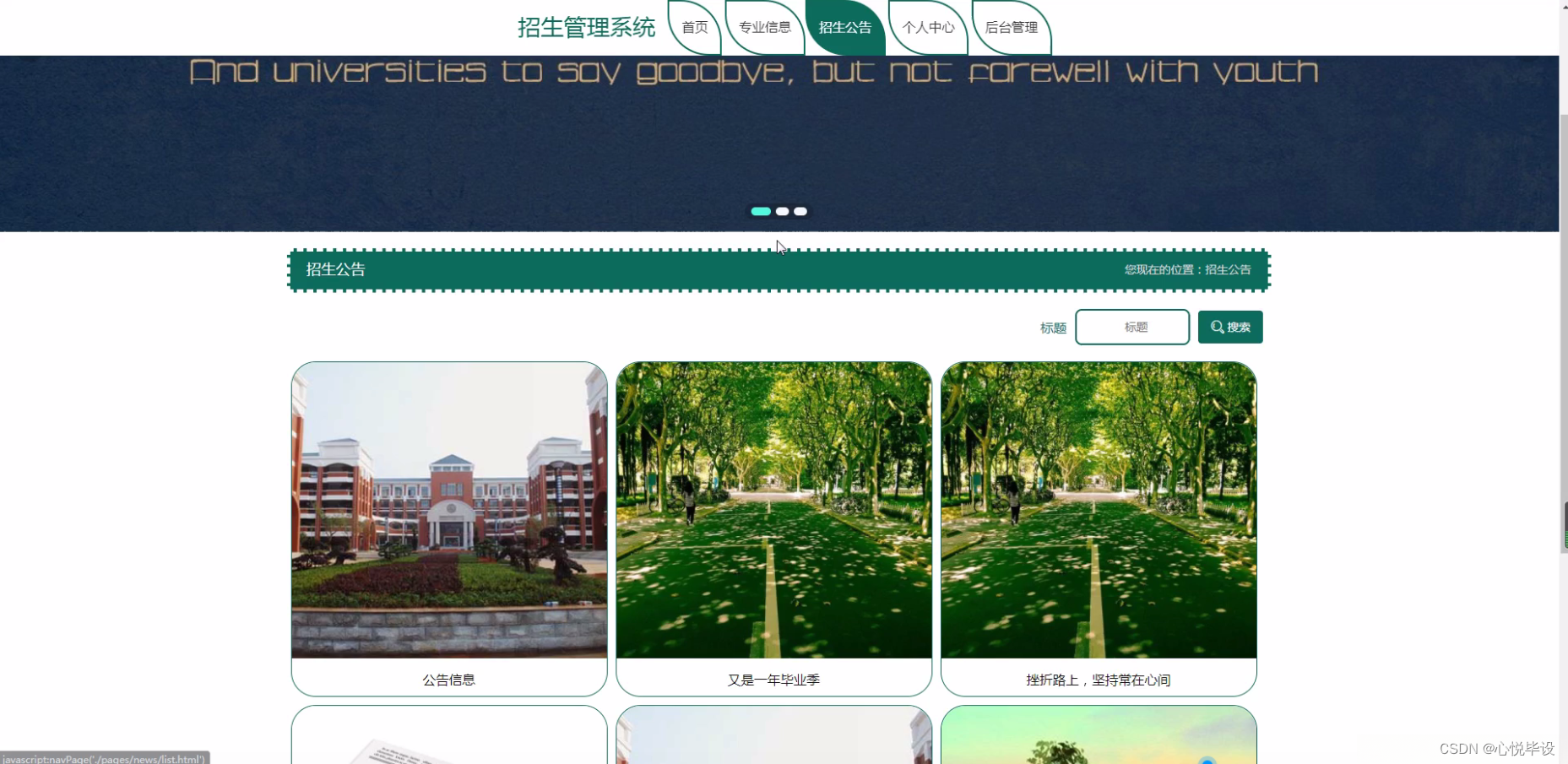
Task: Open the second-row card with paper document image
Action: click(449, 735)
